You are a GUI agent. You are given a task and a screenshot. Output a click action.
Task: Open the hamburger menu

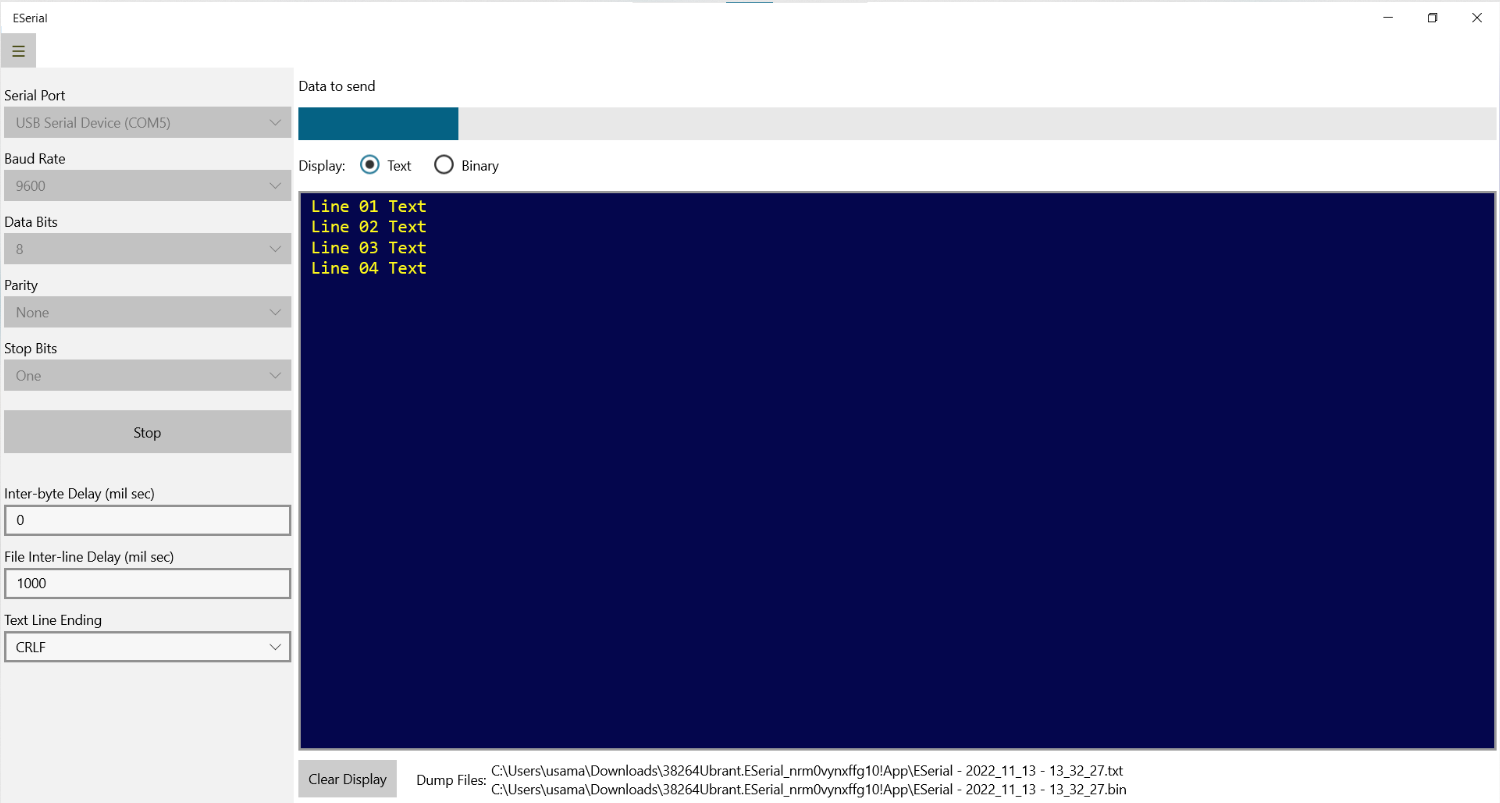tap(18, 50)
